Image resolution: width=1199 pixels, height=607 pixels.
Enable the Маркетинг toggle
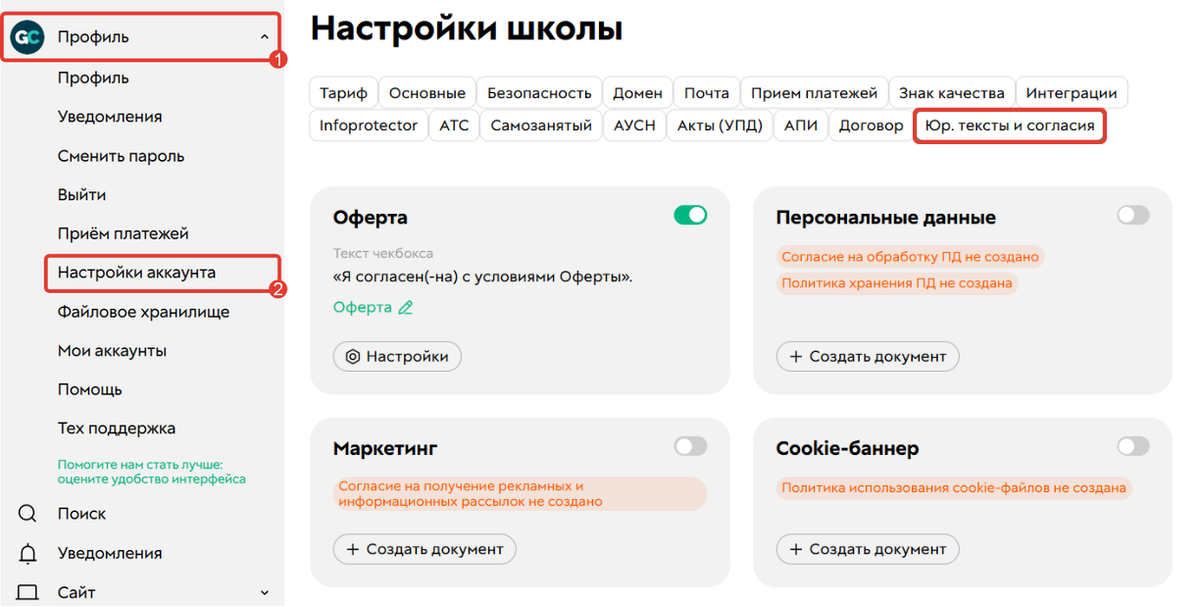point(690,446)
